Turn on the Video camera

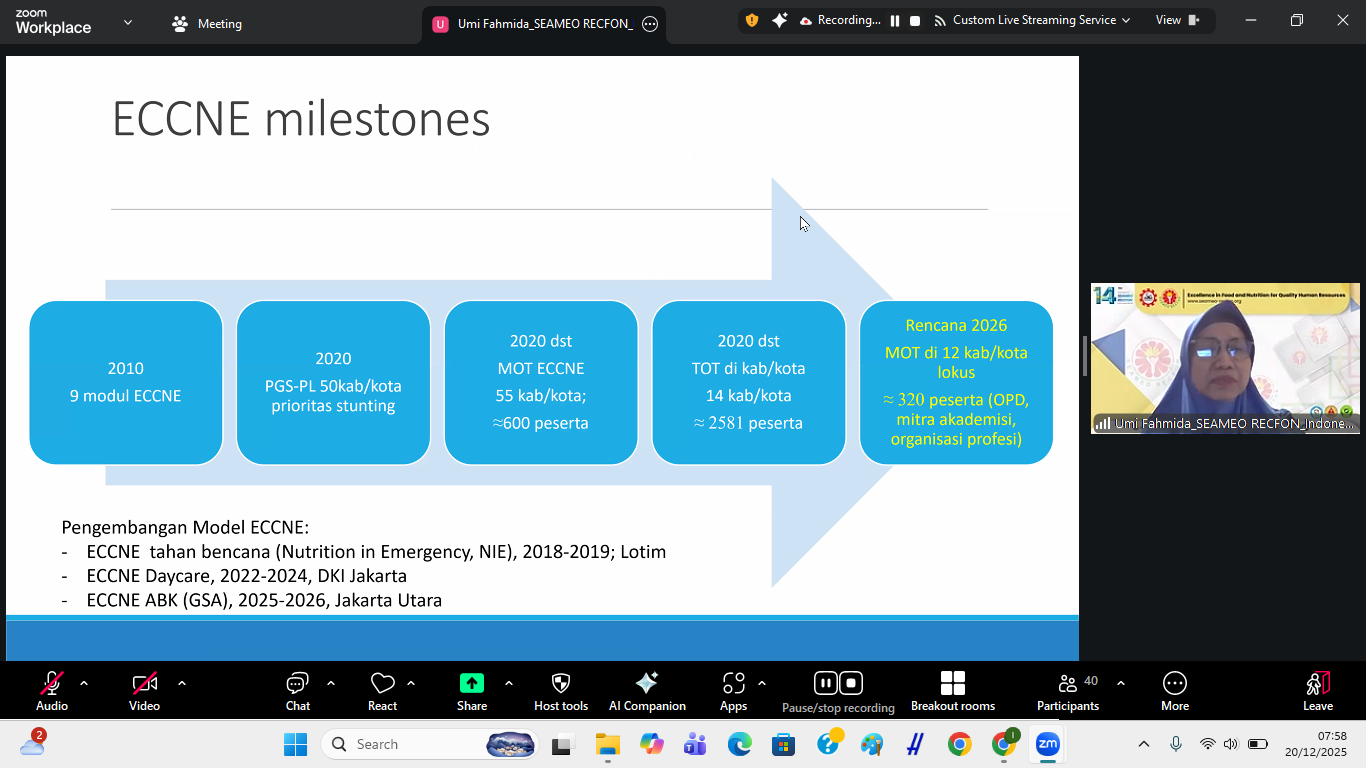coord(144,690)
